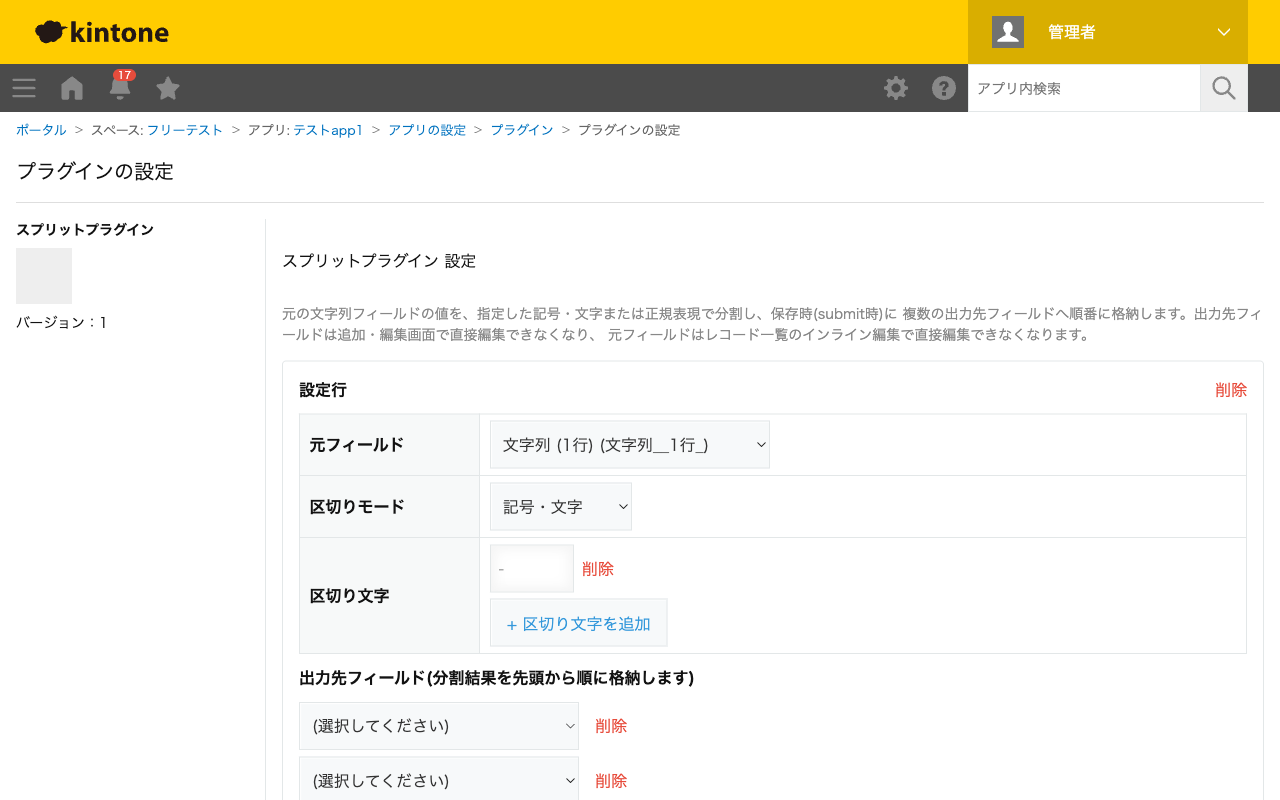The image size is (1280, 800).
Task: Click the スプリットプラグイン sidebar title
Action: pyautogui.click(x=85, y=230)
